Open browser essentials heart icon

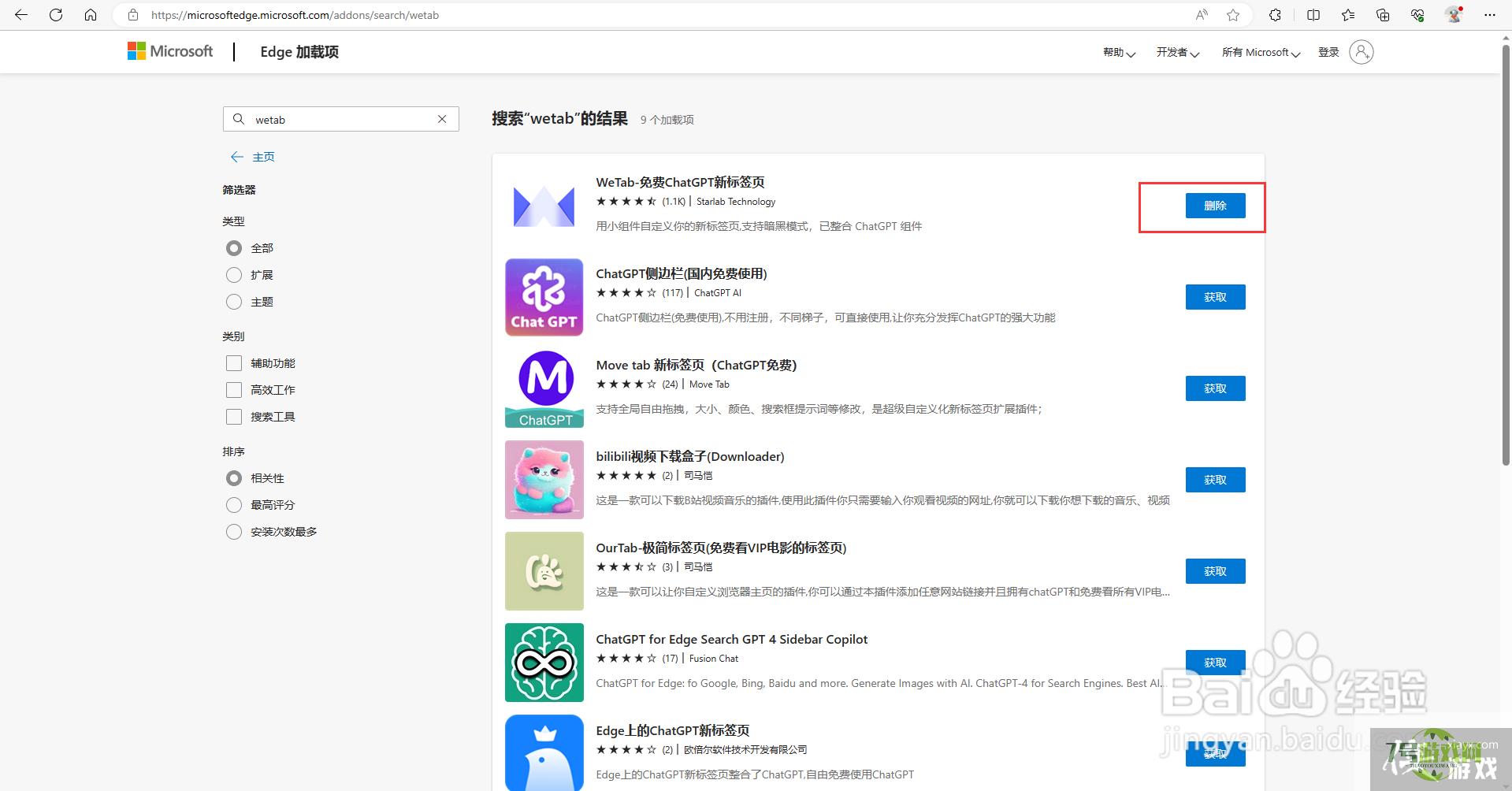(x=1417, y=15)
